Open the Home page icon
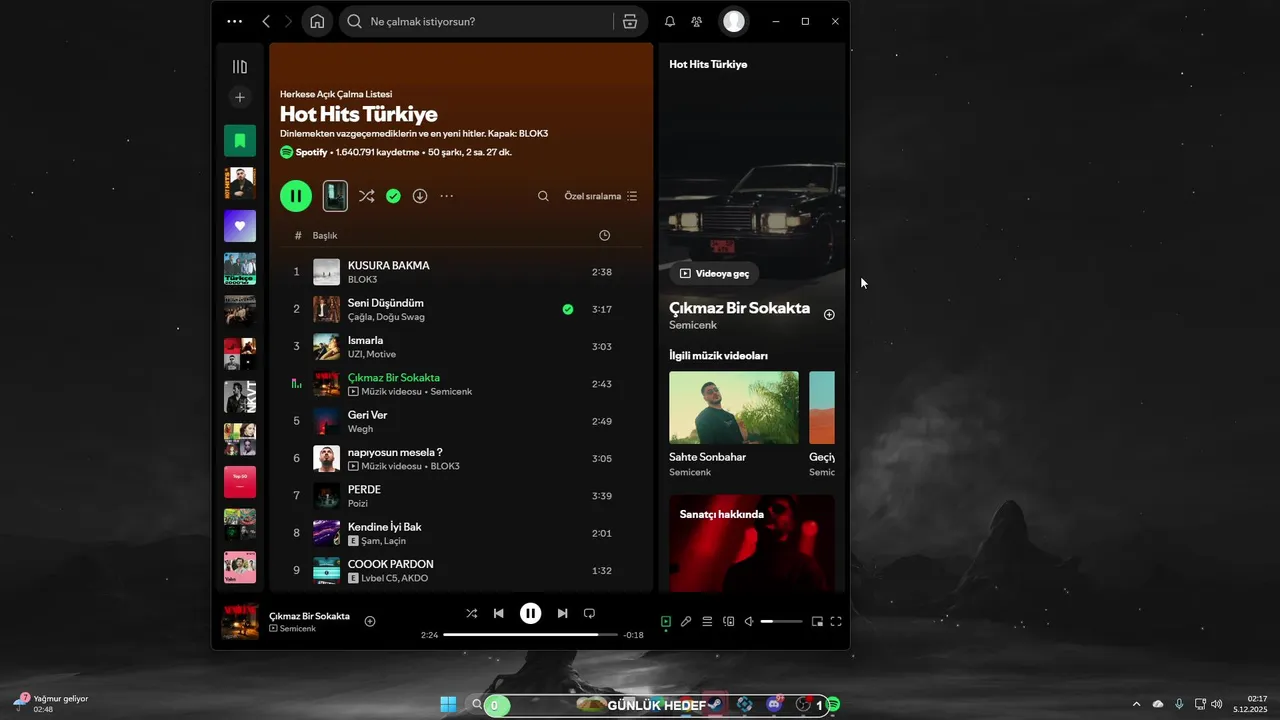Viewport: 1280px width, 720px height. coord(317,21)
